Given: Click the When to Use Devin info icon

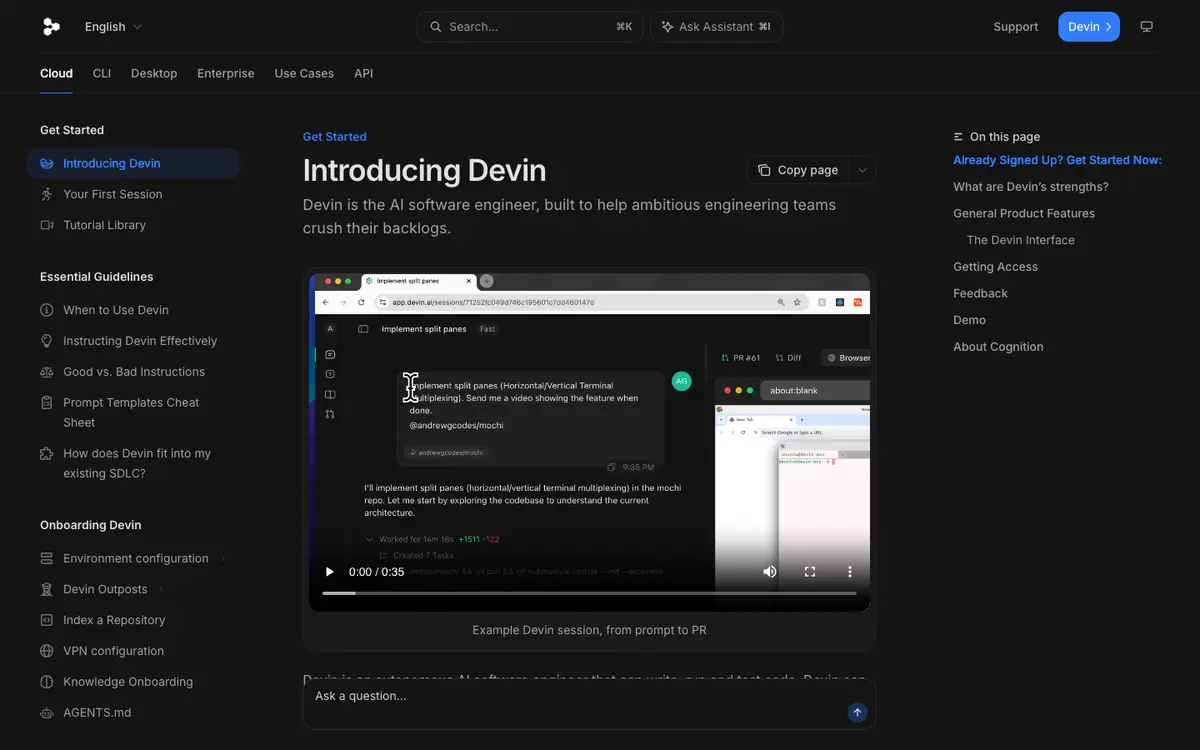Looking at the screenshot, I should [x=47, y=310].
